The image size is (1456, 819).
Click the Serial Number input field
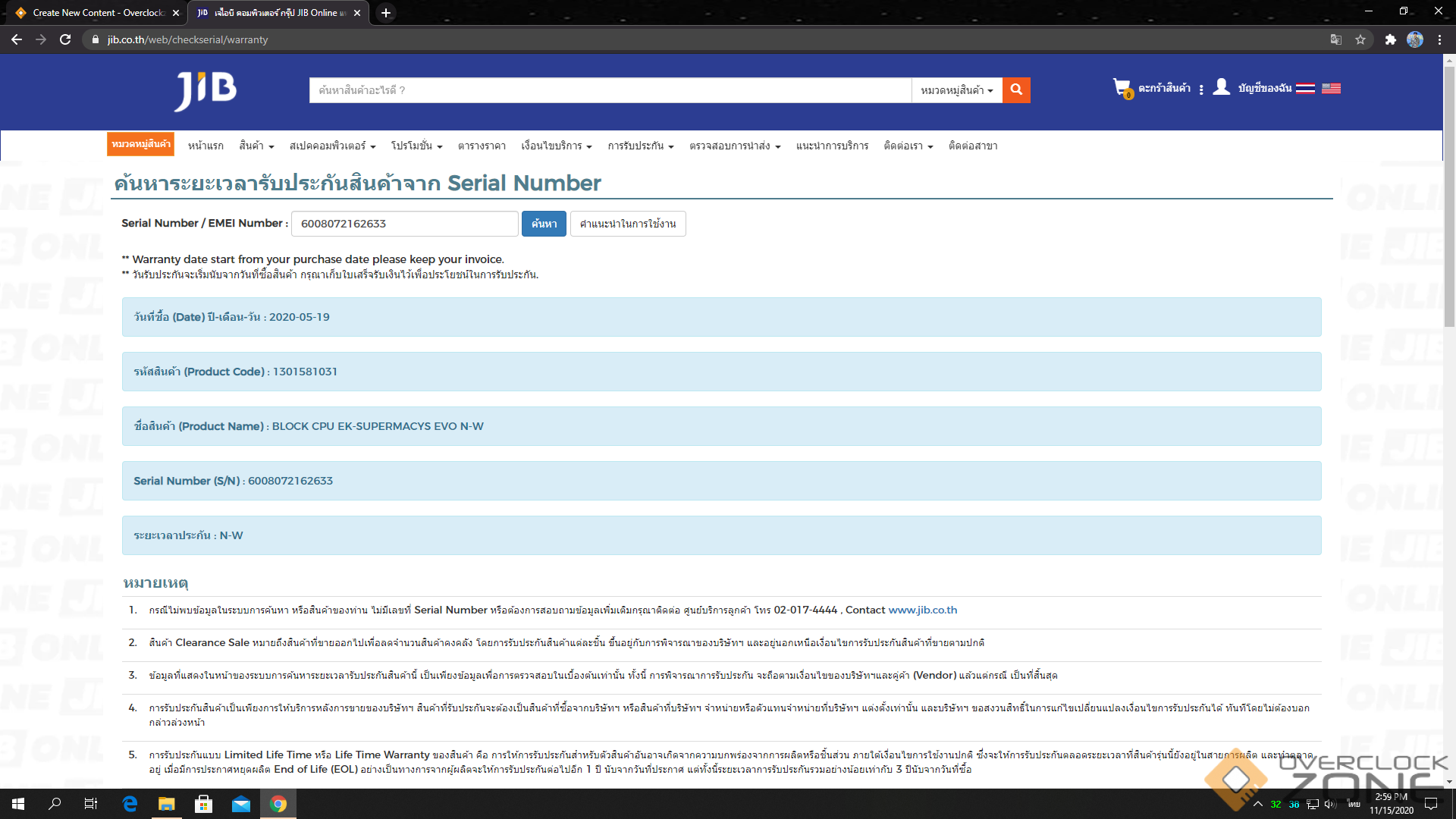click(405, 224)
